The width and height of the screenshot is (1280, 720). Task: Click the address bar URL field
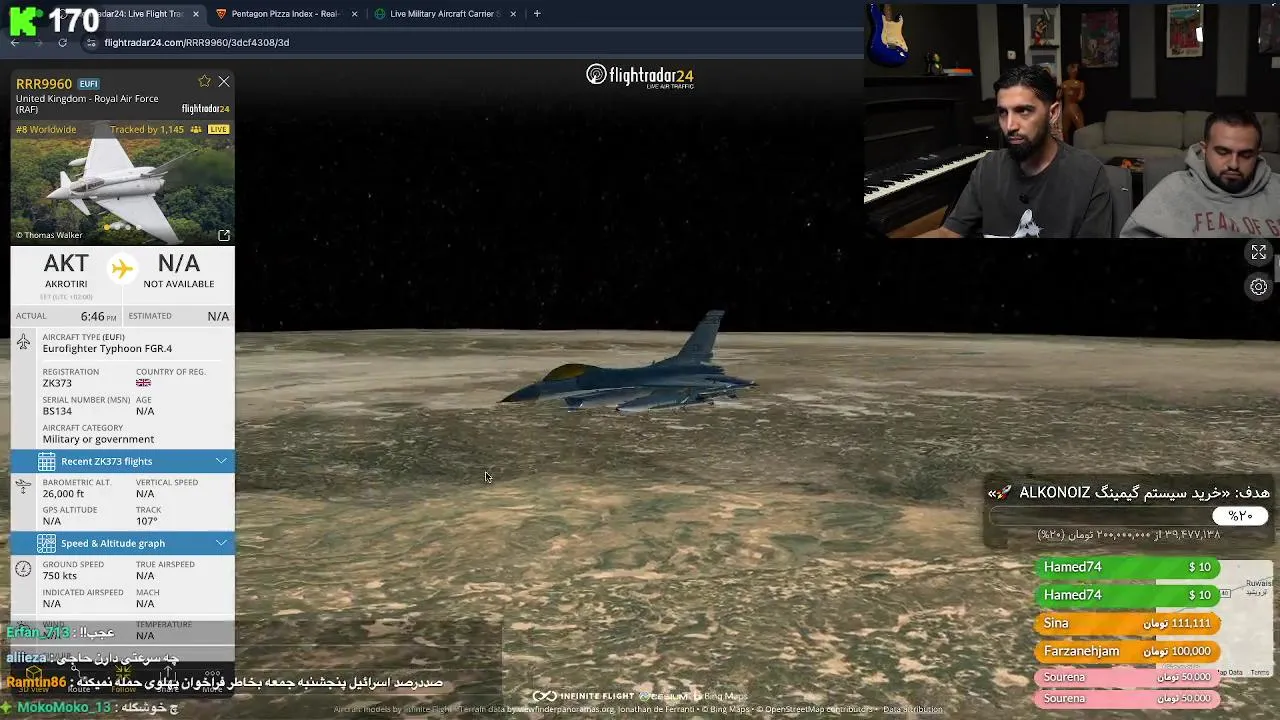pyautogui.click(x=470, y=43)
